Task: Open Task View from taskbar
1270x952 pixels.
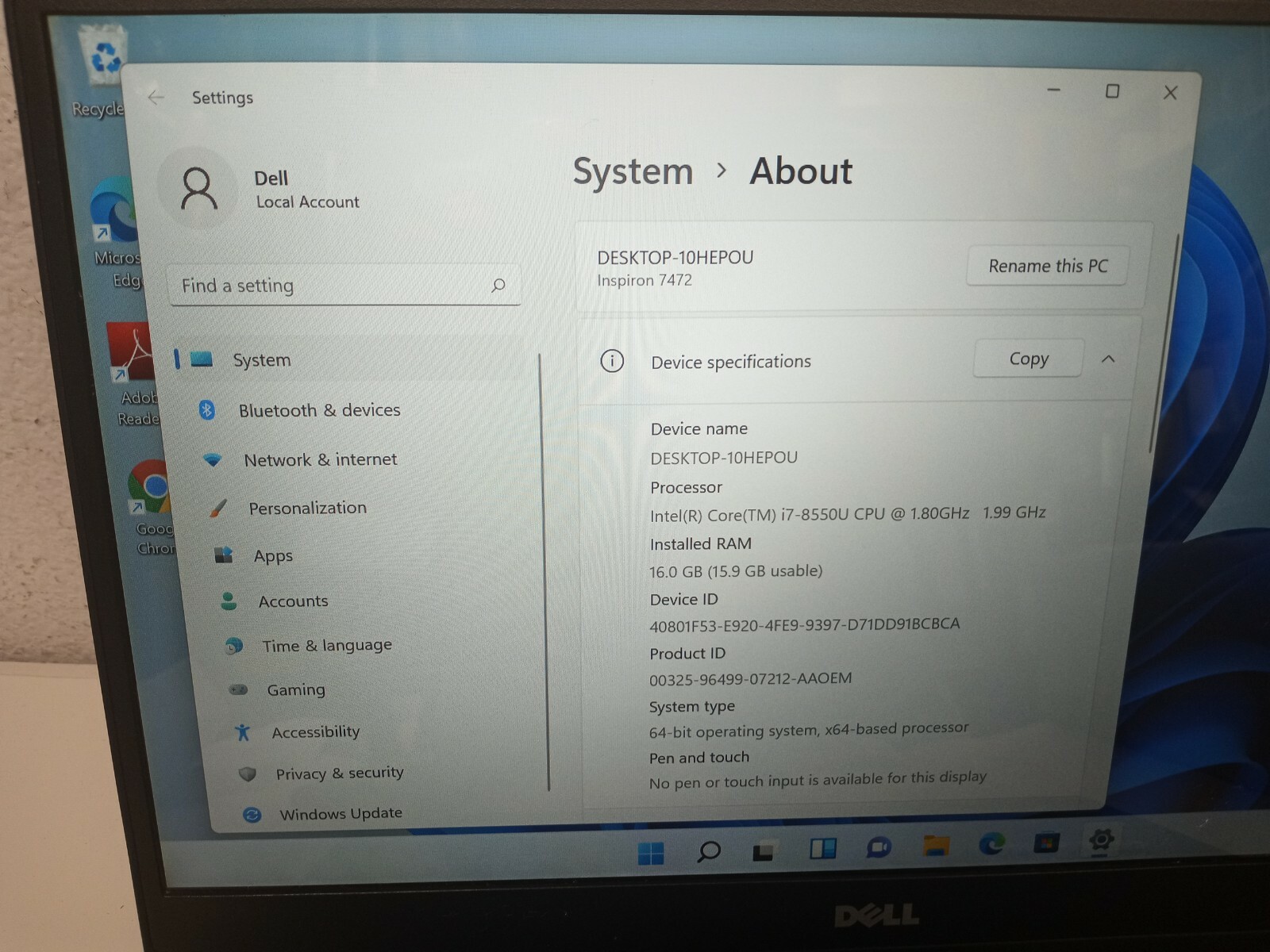Action: tap(764, 851)
